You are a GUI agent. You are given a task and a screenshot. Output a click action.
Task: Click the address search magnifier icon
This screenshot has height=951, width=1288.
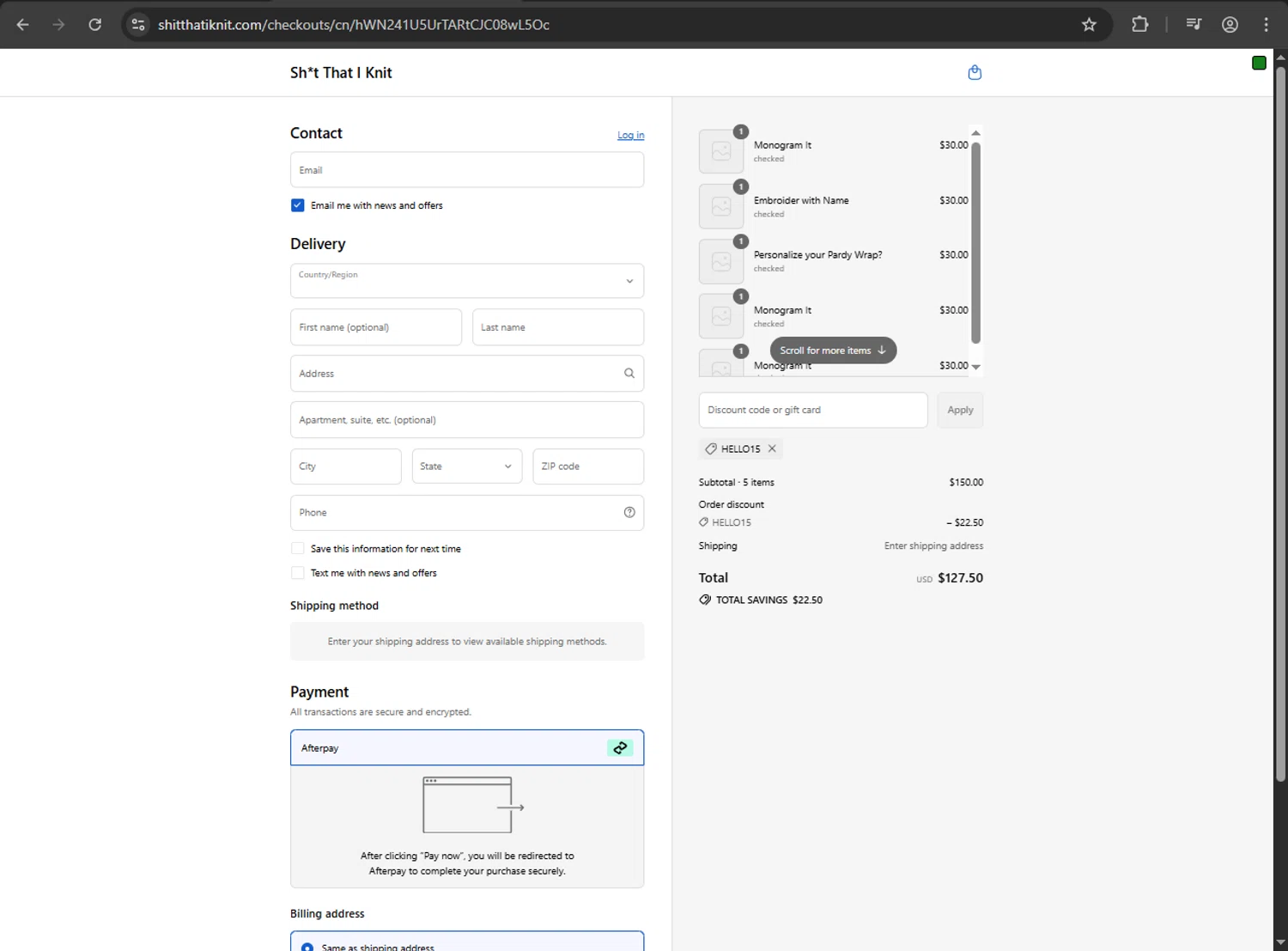pyautogui.click(x=629, y=373)
